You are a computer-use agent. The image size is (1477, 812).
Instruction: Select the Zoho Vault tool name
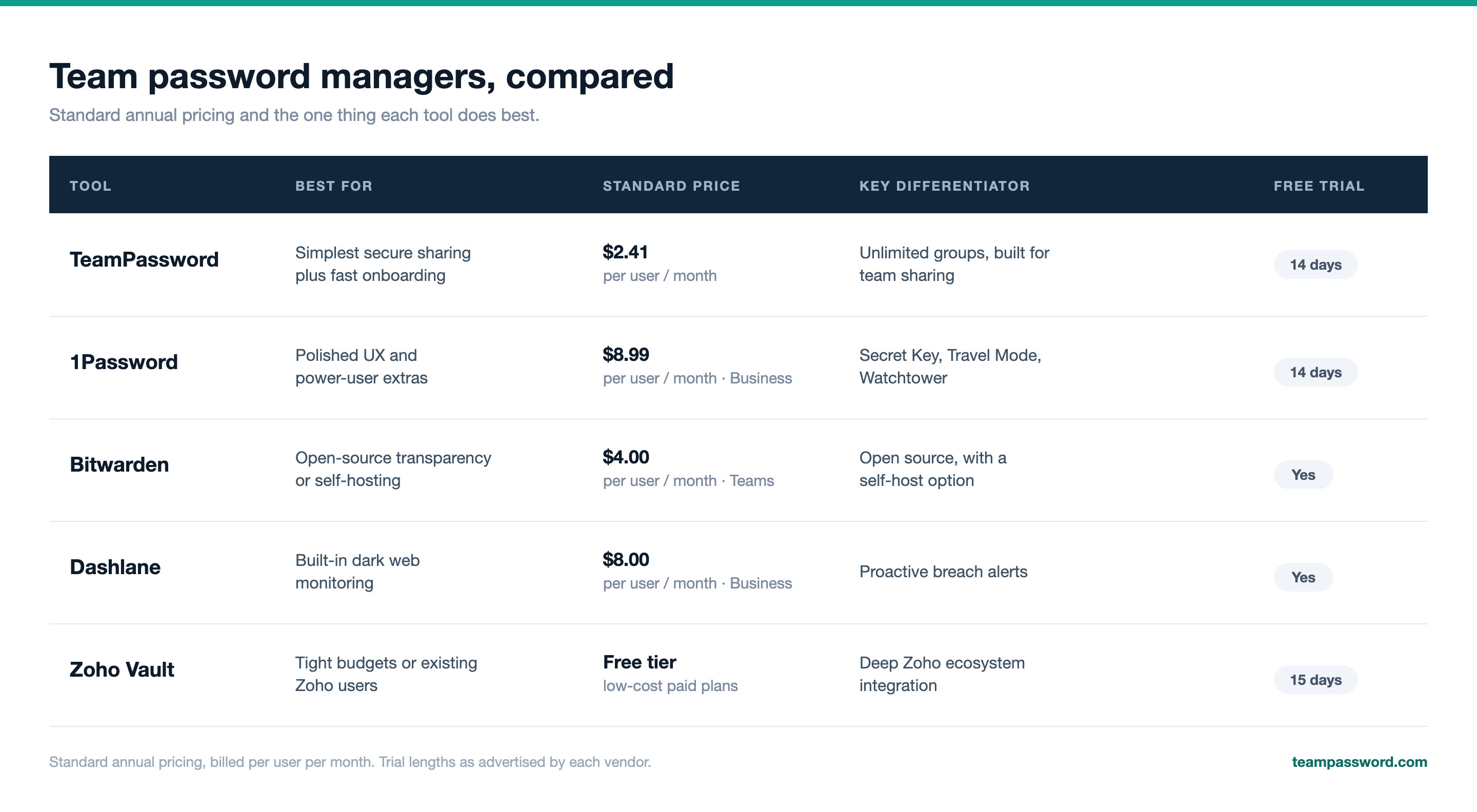click(x=122, y=670)
